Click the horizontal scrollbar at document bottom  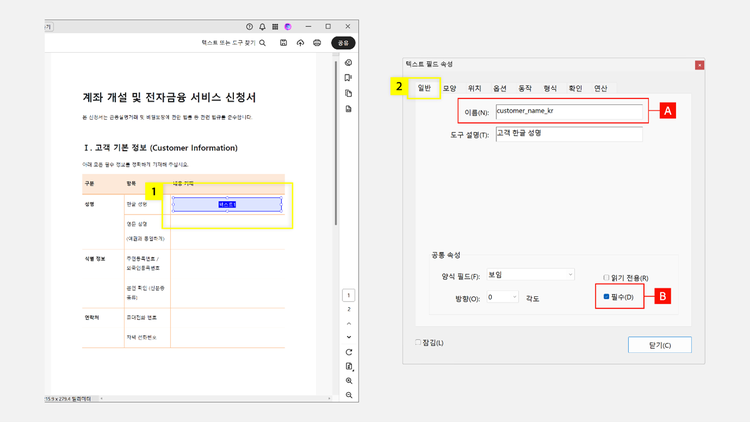pos(215,398)
